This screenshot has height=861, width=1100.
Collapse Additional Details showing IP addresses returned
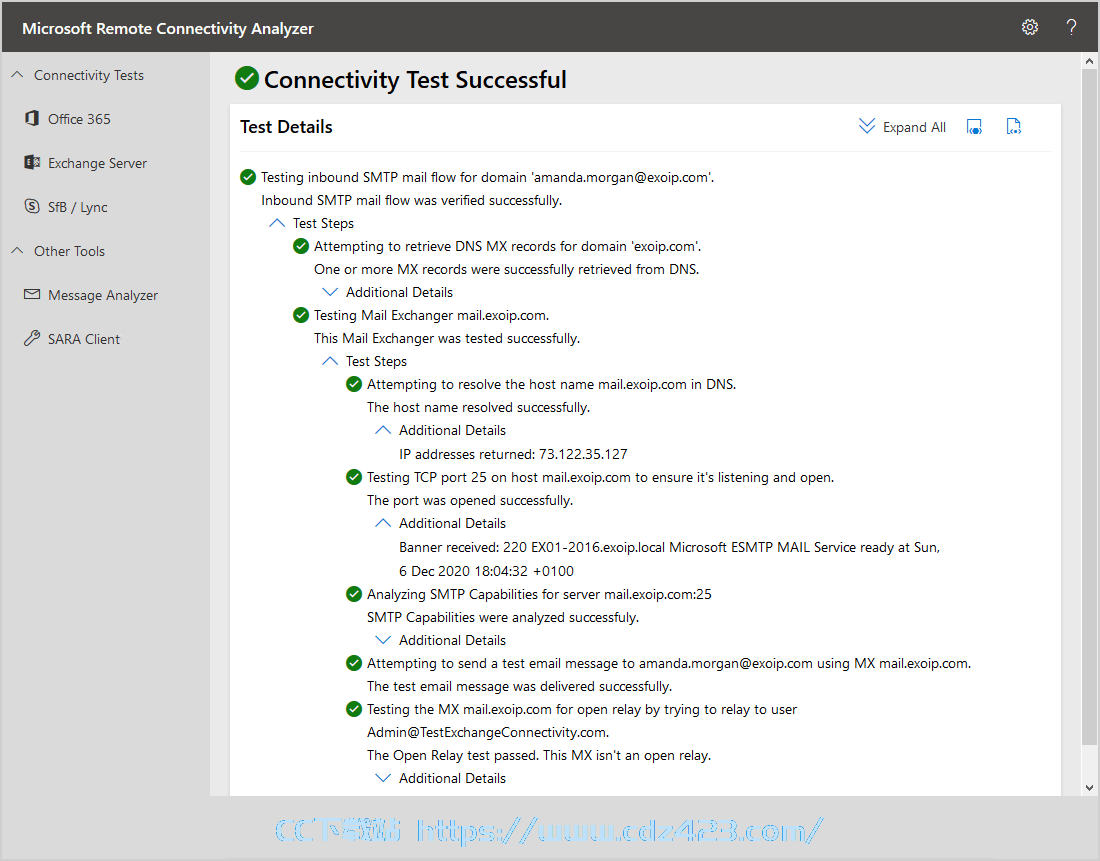click(x=383, y=430)
